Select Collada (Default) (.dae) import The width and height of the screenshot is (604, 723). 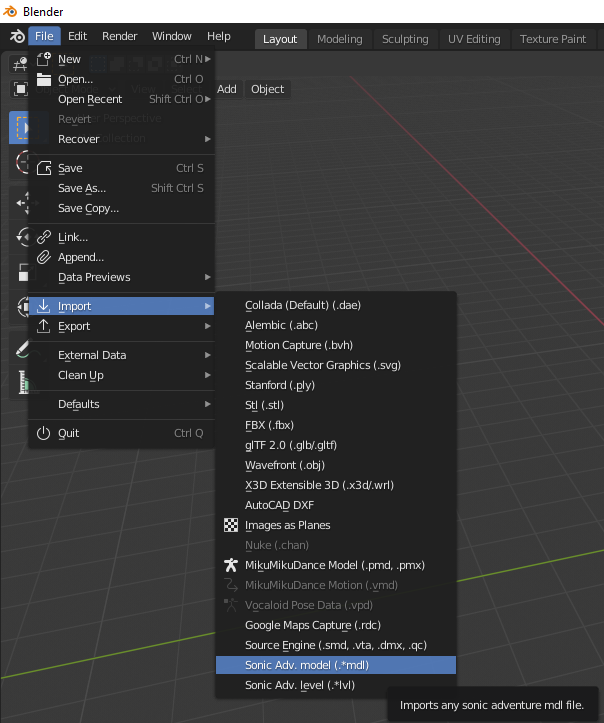tap(336, 305)
